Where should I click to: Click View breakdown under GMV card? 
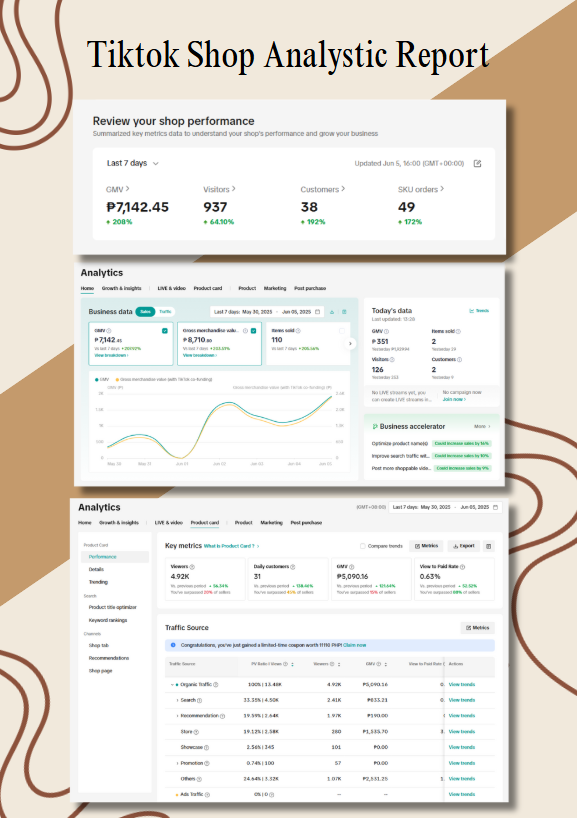(x=111, y=355)
